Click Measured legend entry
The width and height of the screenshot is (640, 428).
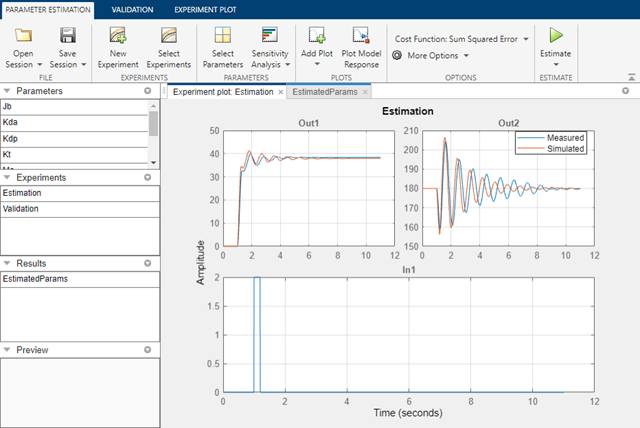(551, 137)
